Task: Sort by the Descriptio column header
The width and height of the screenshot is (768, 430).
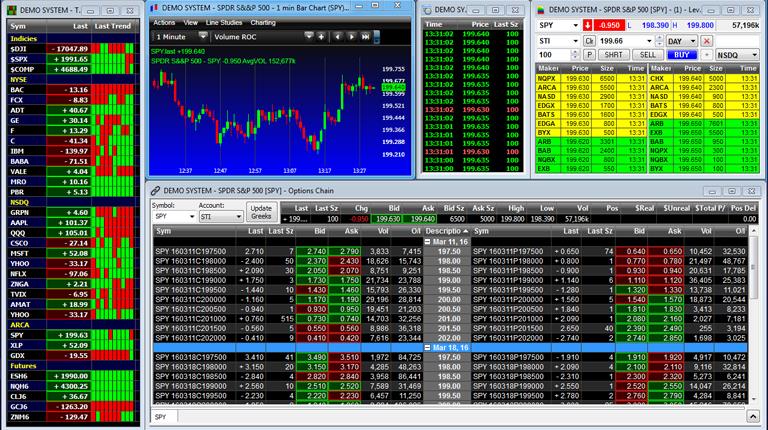Action: [x=447, y=231]
